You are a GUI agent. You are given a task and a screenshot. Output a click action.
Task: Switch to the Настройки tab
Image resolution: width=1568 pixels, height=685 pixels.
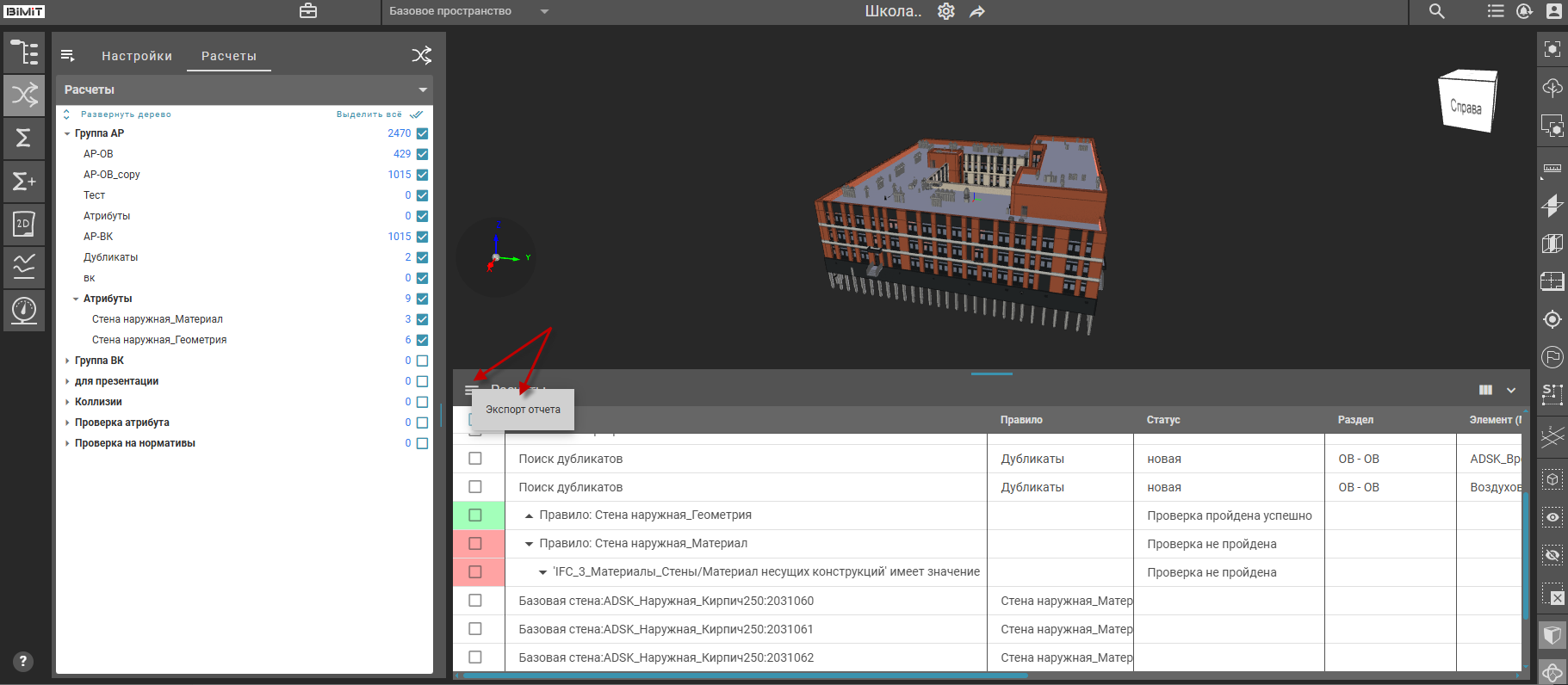137,56
